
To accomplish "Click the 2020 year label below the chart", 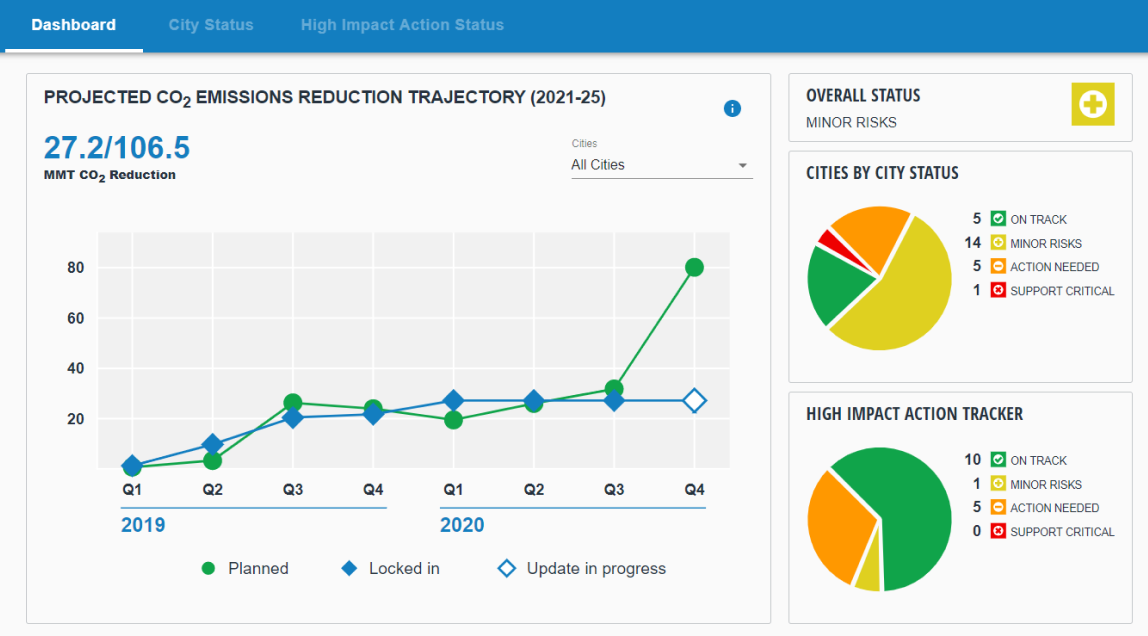I will [x=461, y=525].
